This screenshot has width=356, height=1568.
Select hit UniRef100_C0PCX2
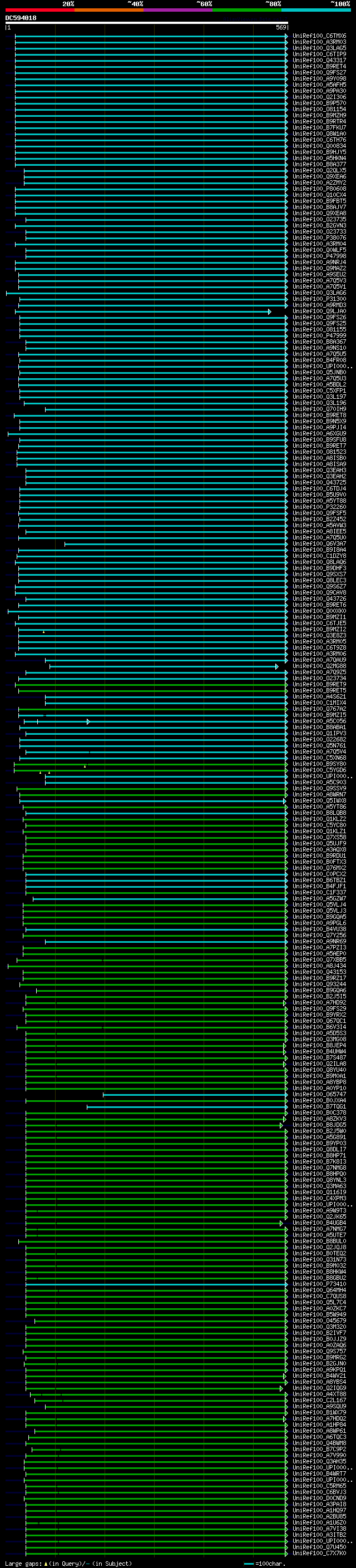[x=319, y=874]
